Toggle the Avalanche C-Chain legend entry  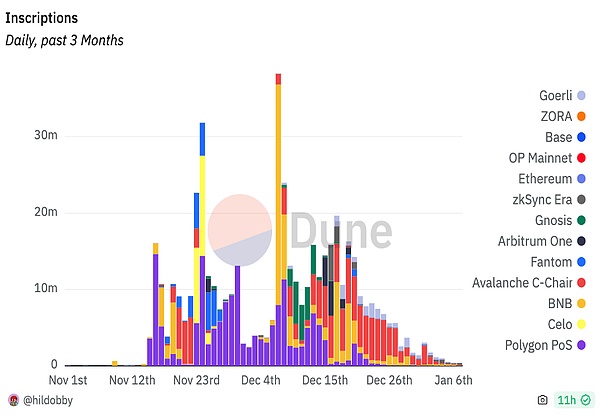click(x=522, y=282)
